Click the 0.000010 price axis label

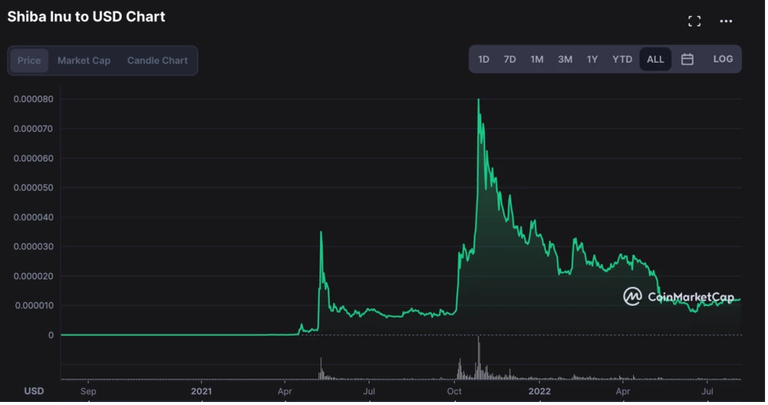[x=34, y=306]
